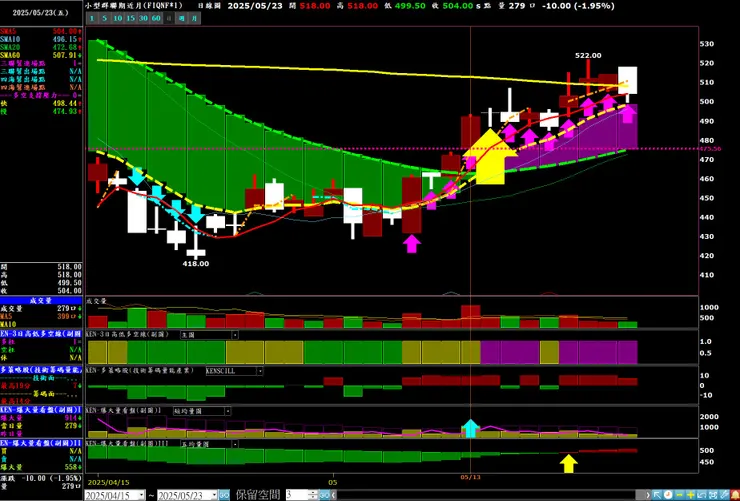Adjust the reserve space spinner arrows
The width and height of the screenshot is (740, 501).
[314, 495]
